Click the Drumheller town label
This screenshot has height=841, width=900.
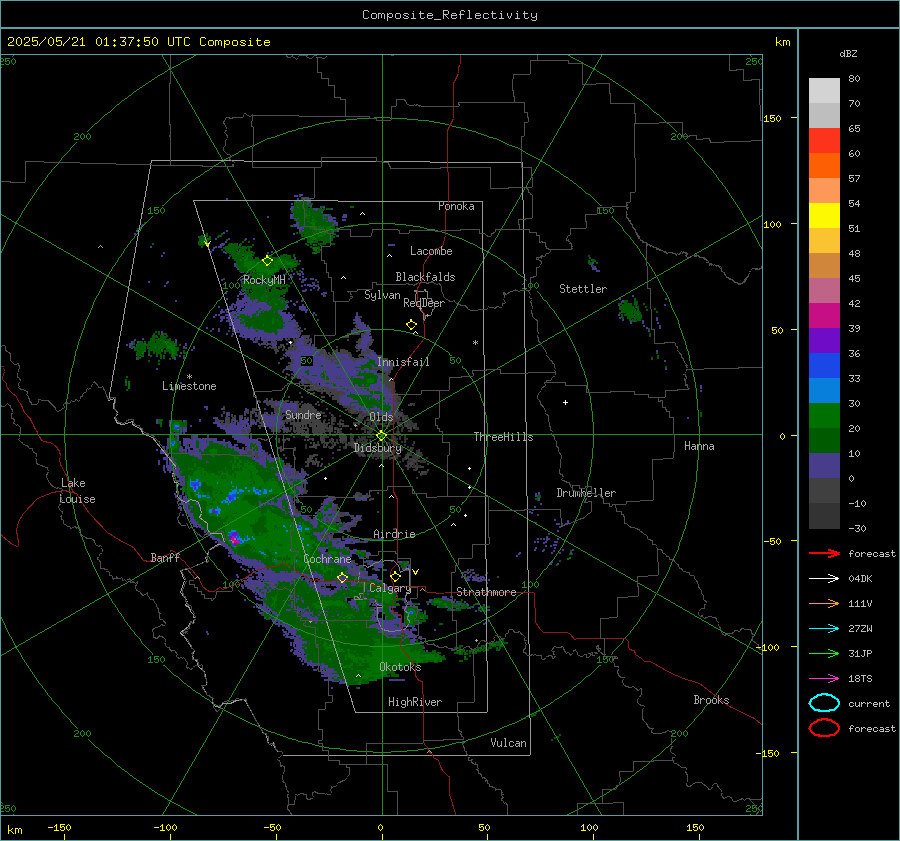click(x=586, y=493)
